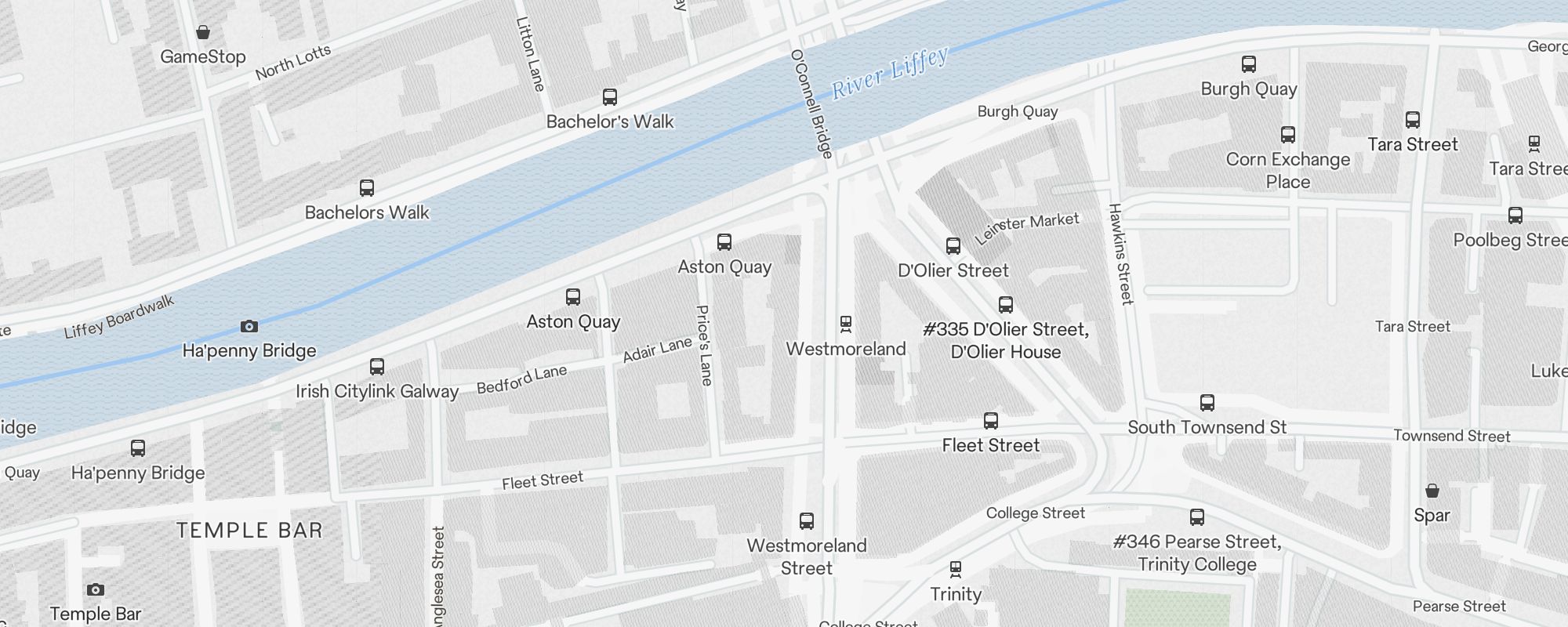Click the green park area near Trinity
This screenshot has height=627, width=1568.
pos(1177,609)
